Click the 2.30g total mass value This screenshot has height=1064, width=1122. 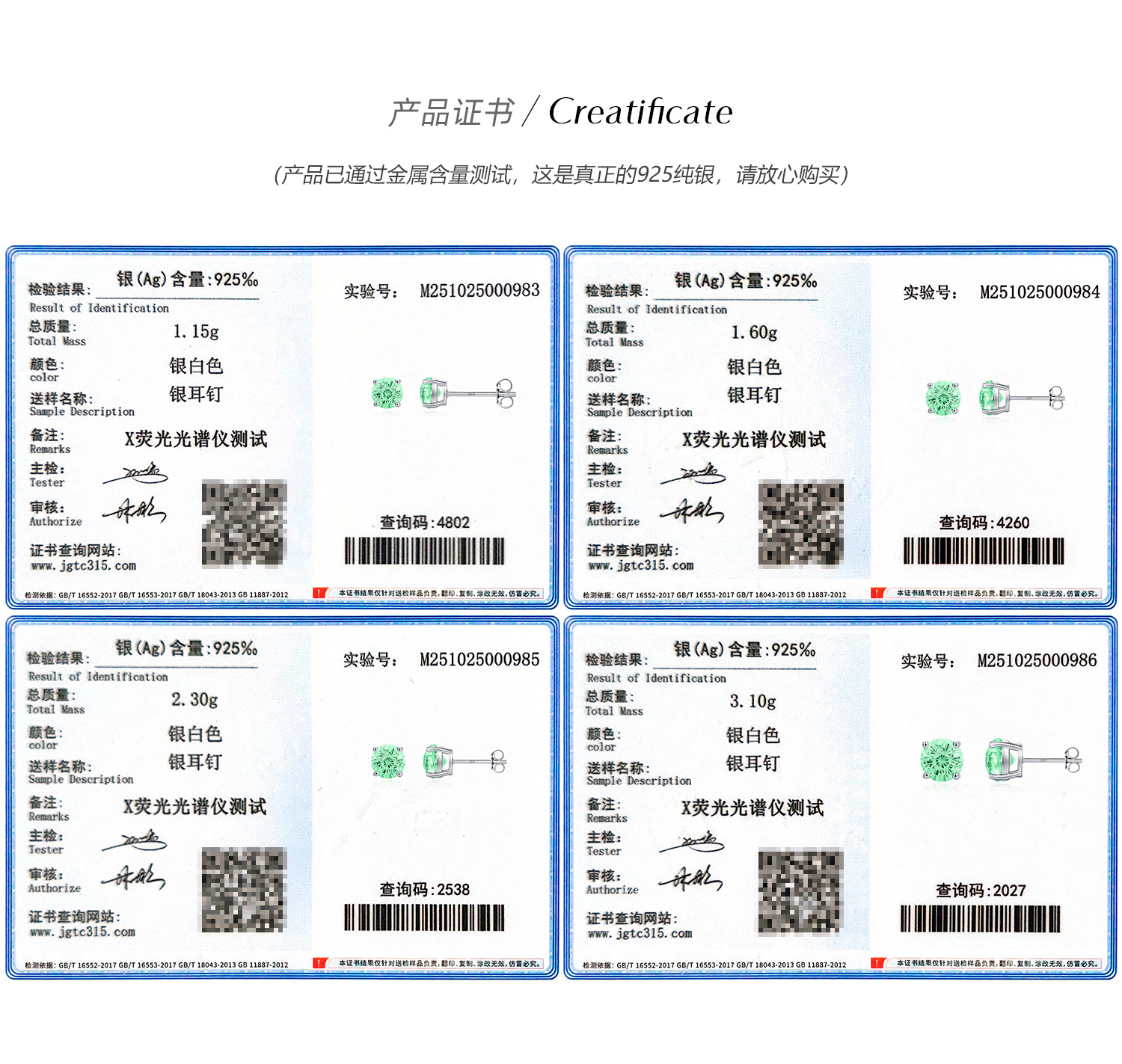point(194,700)
